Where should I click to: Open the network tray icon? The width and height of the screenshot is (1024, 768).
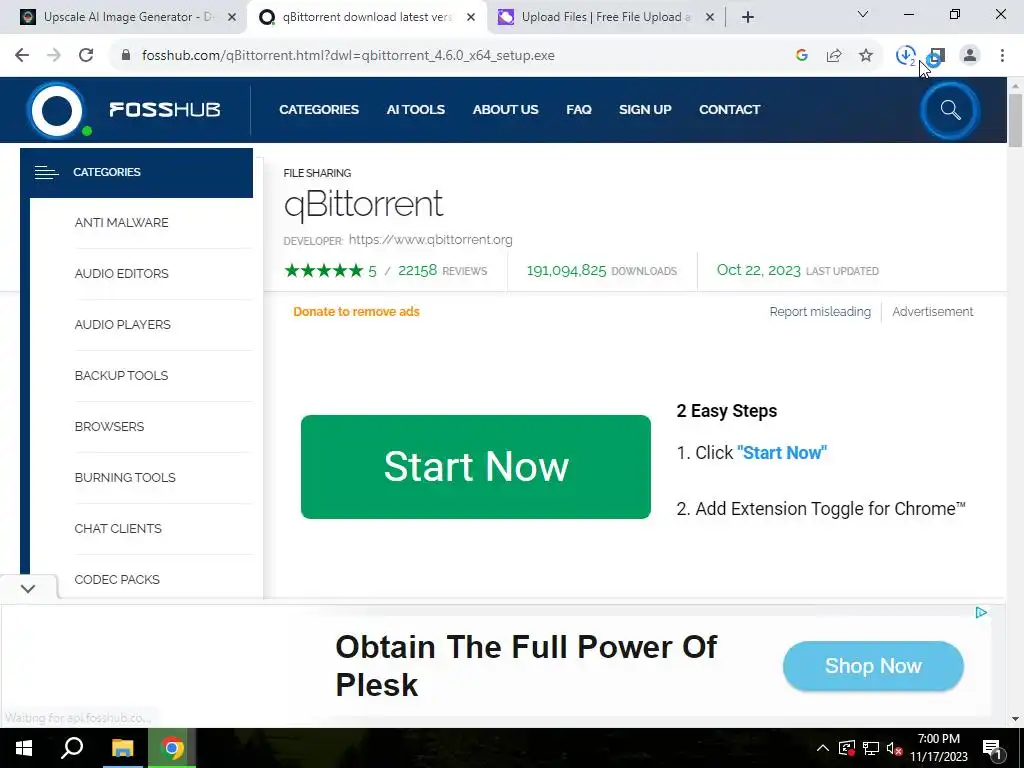click(871, 748)
